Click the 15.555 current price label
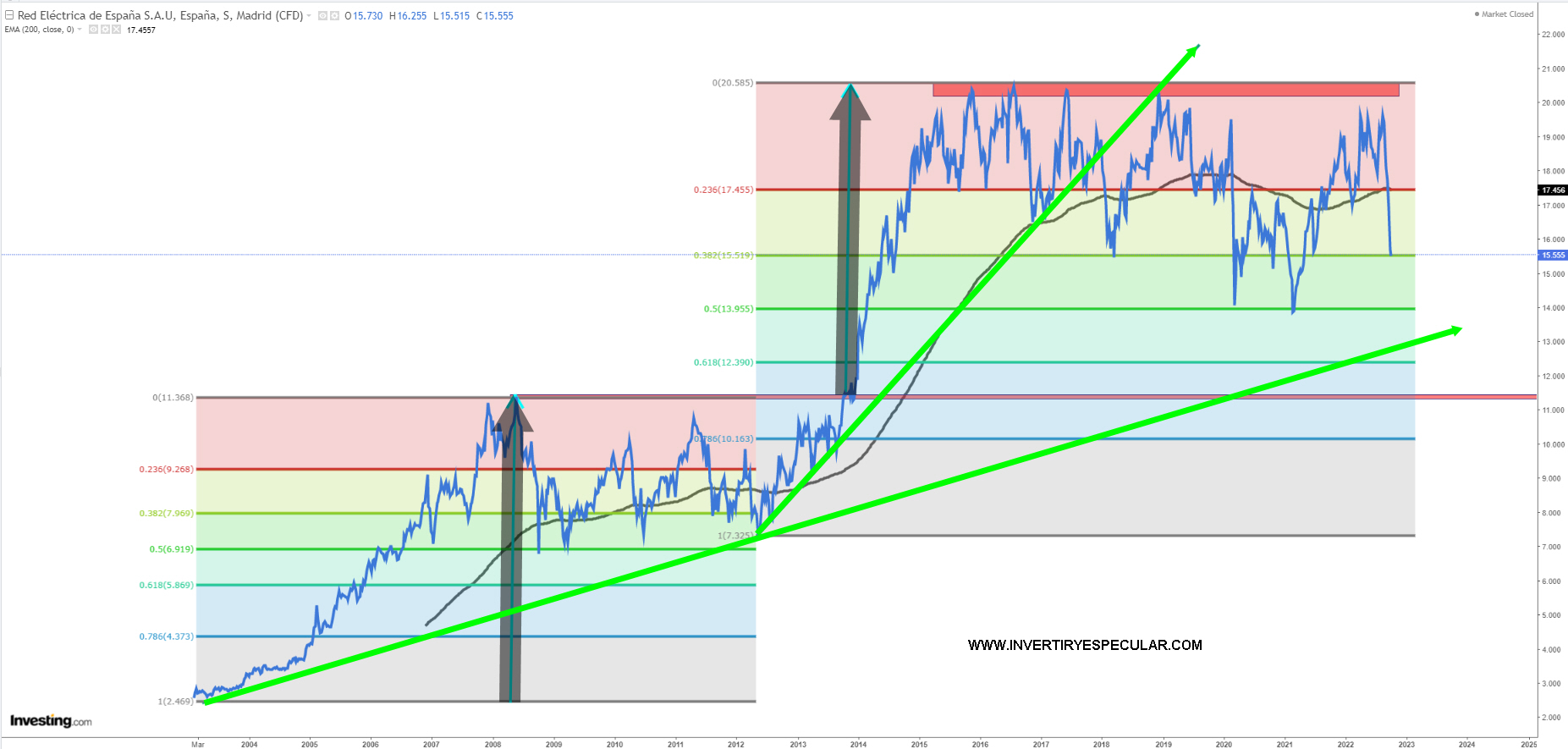1568x749 pixels. point(1553,255)
